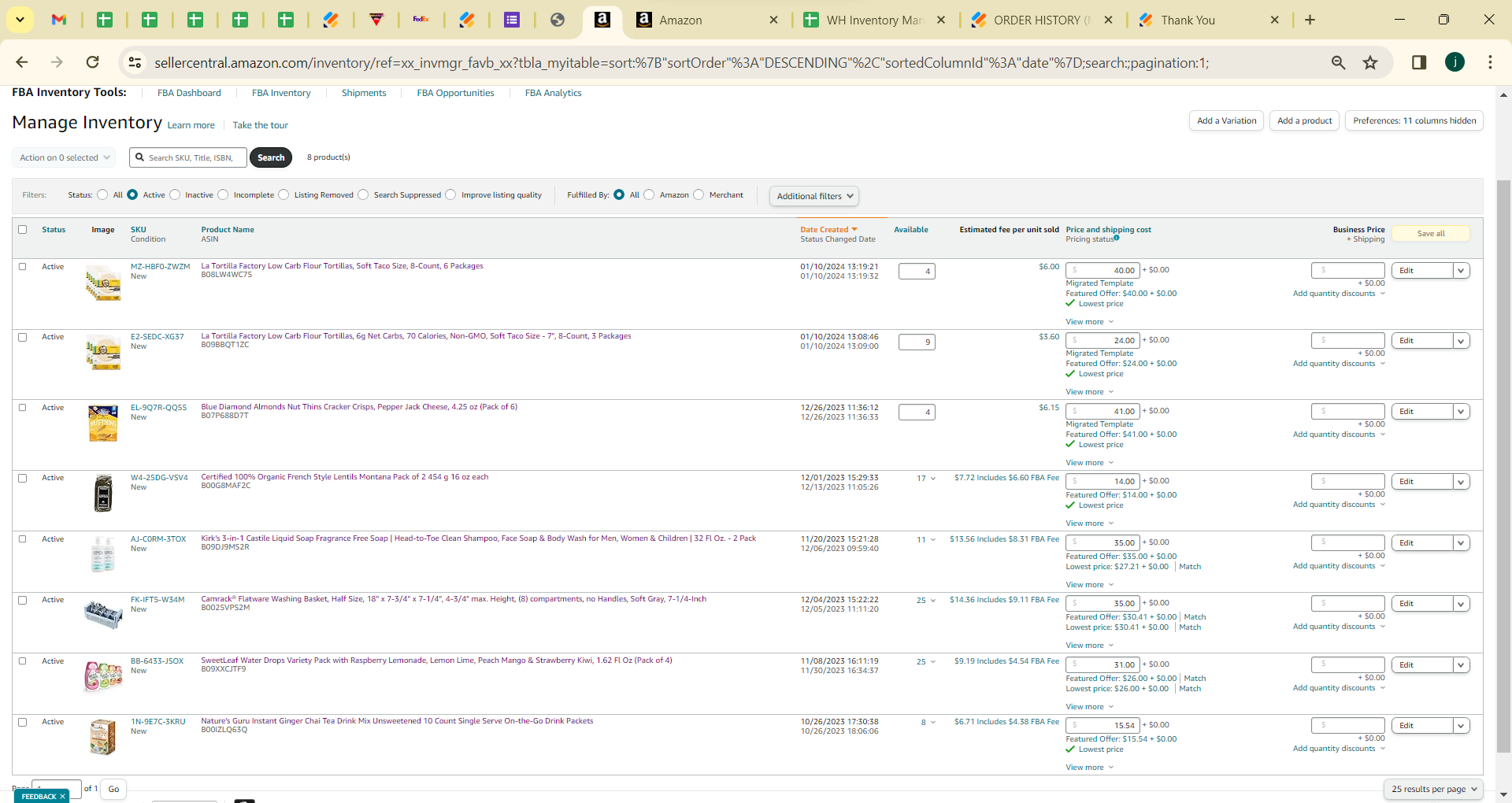Open Preferences: 11 columns hidden
Screen dimensions: 1512x803
[x=1414, y=120]
